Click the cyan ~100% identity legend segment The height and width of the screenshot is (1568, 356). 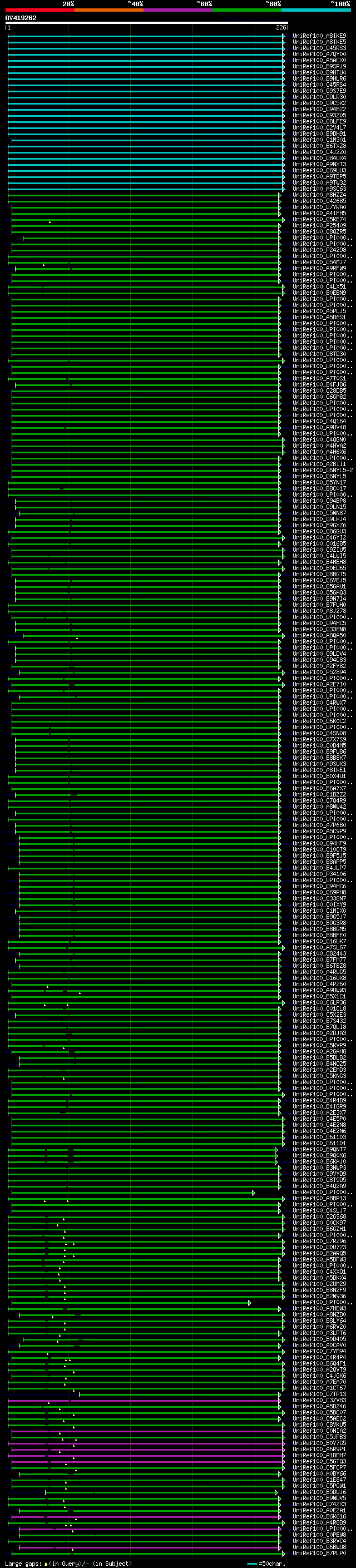(317, 10)
